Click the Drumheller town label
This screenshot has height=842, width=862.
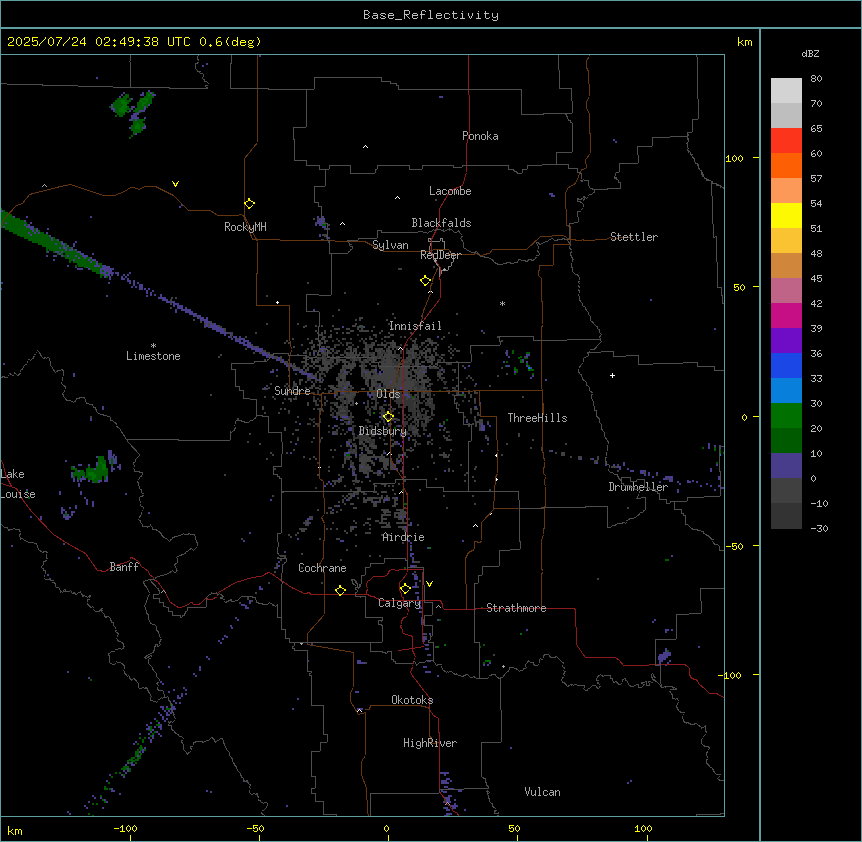[638, 487]
